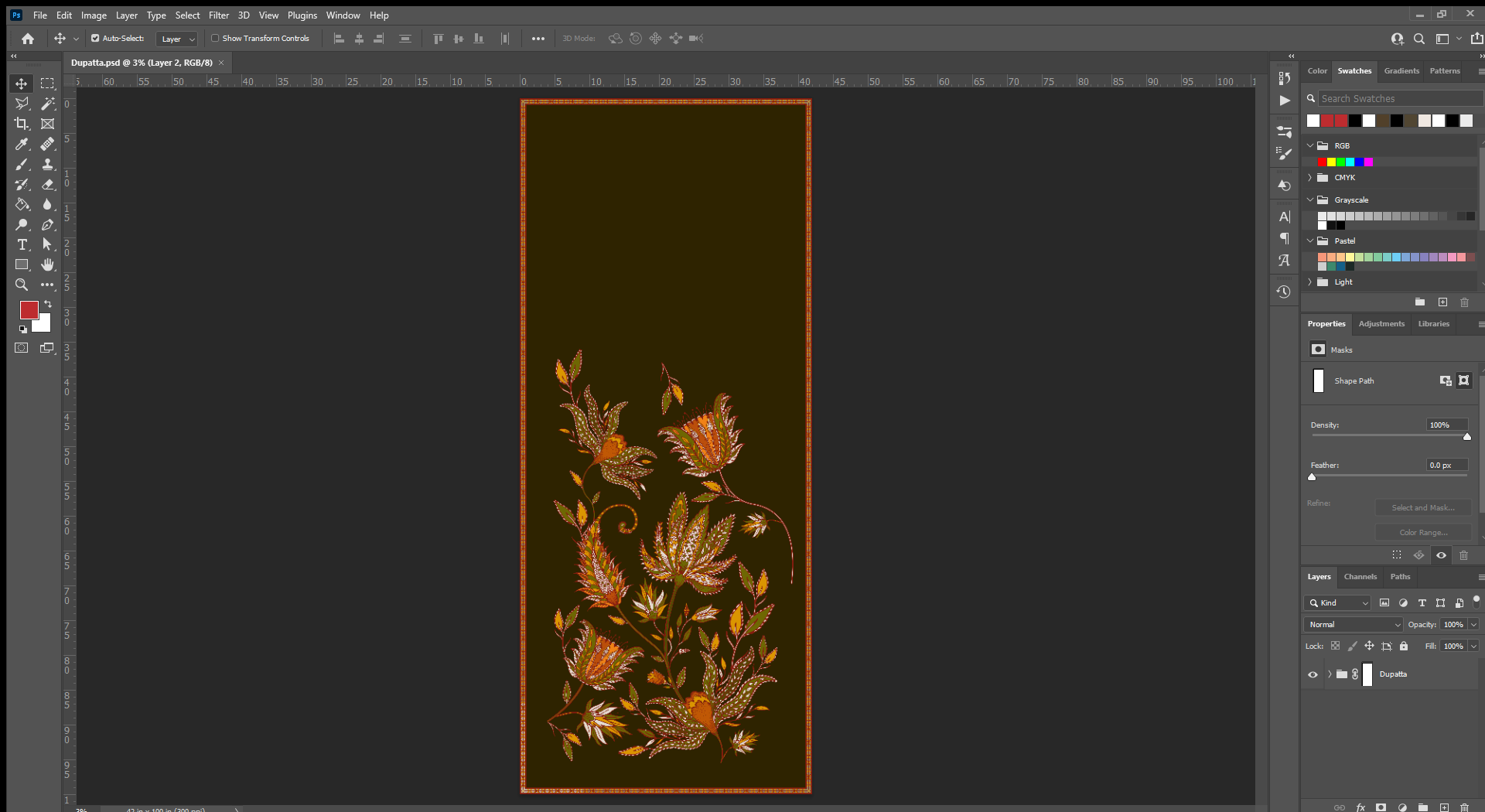Select the Crop tool
The width and height of the screenshot is (1485, 812).
click(22, 124)
